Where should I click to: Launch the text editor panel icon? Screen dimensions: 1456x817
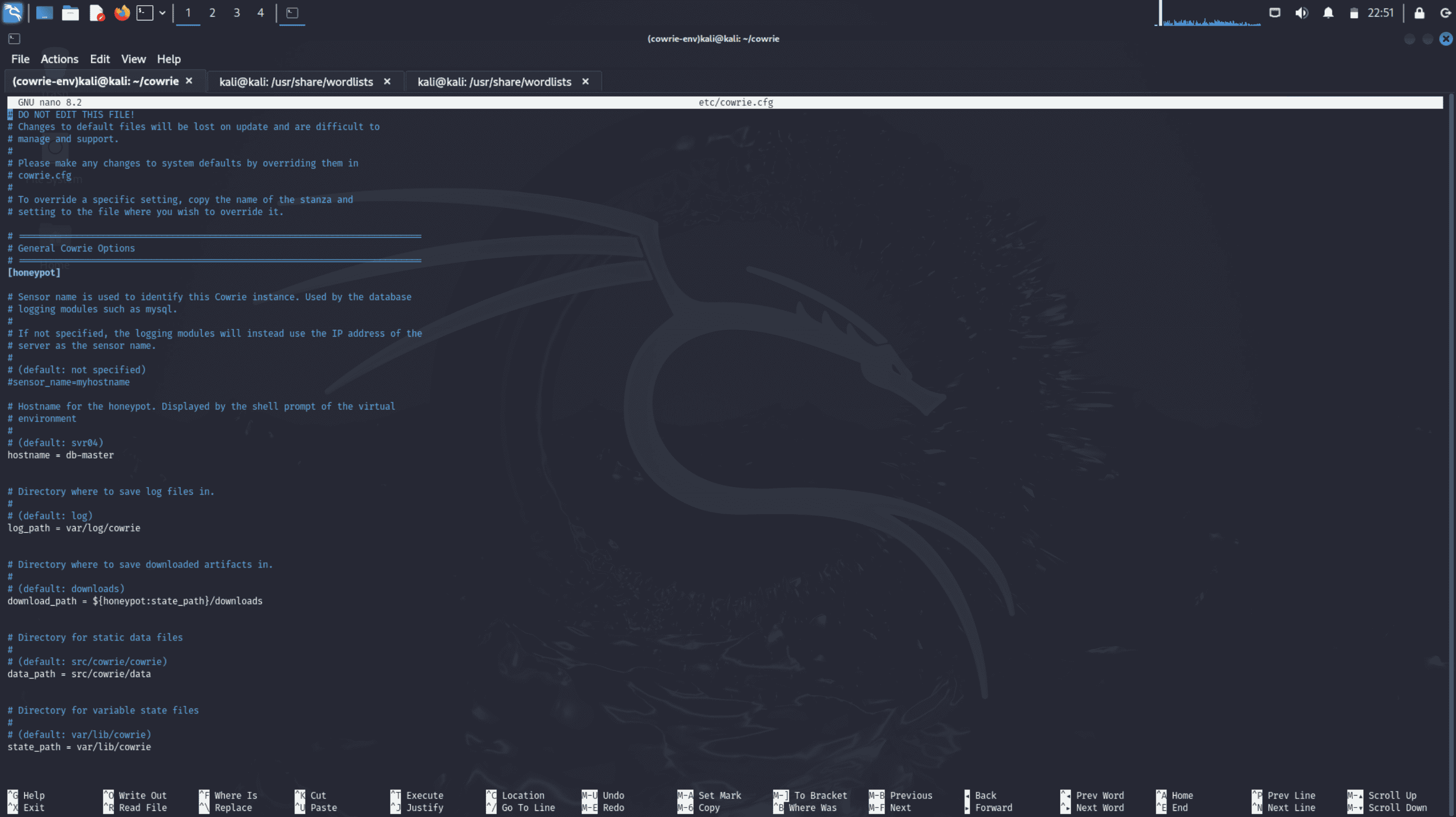click(x=97, y=12)
